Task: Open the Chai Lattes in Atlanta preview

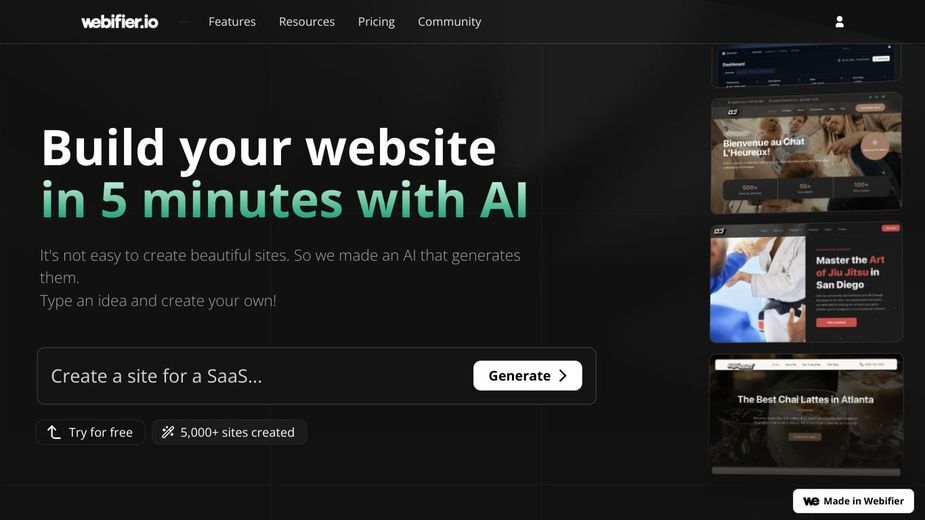Action: (806, 414)
